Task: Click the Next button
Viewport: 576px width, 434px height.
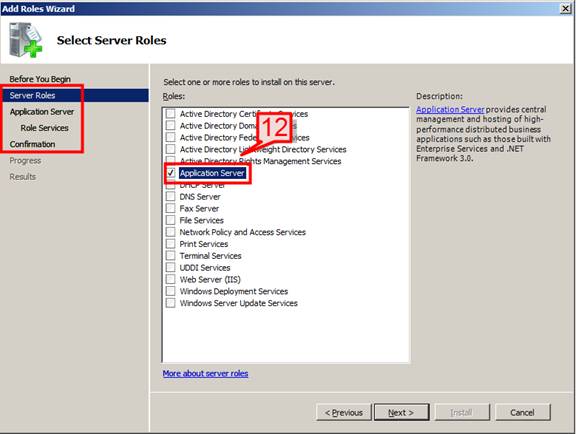Action: point(401,412)
